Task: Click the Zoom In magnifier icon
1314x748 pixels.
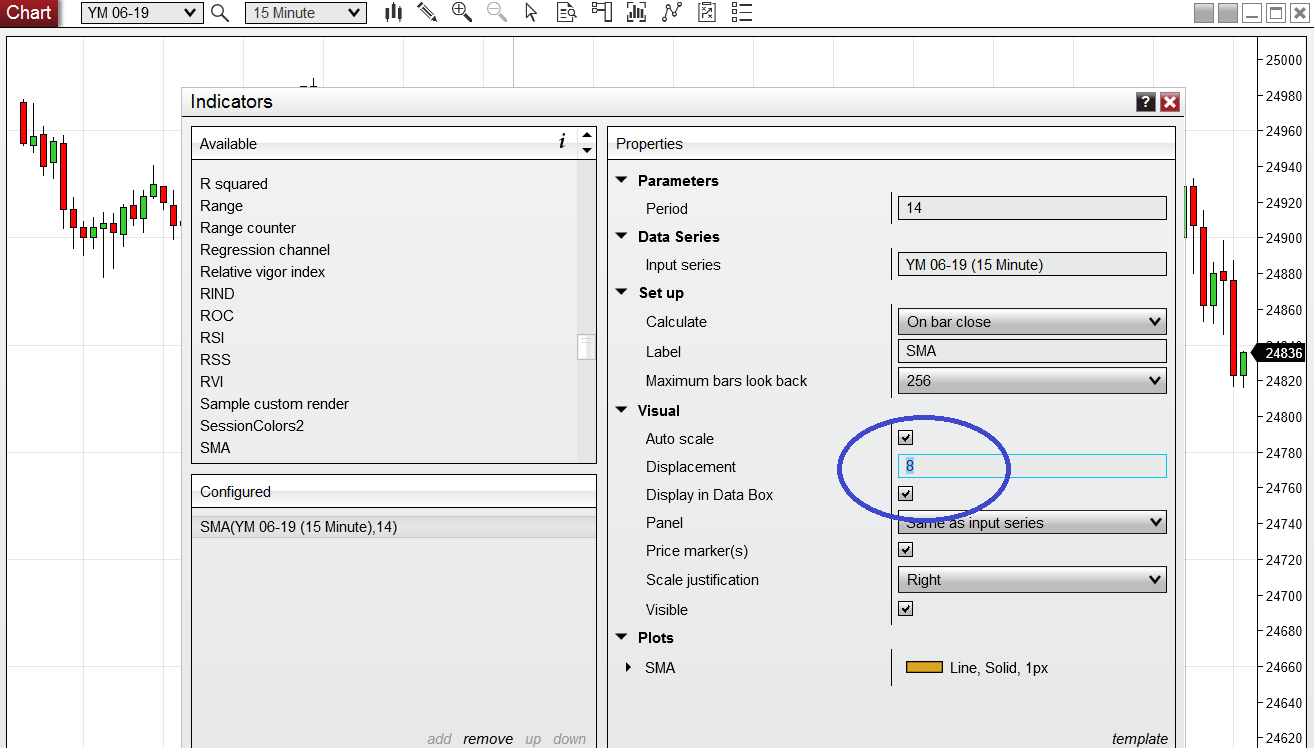Action: coord(461,13)
